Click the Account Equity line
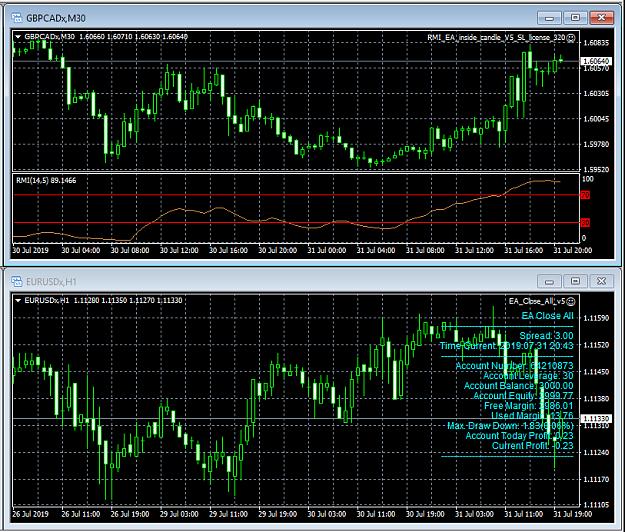This screenshot has height=532, width=625. point(523,396)
